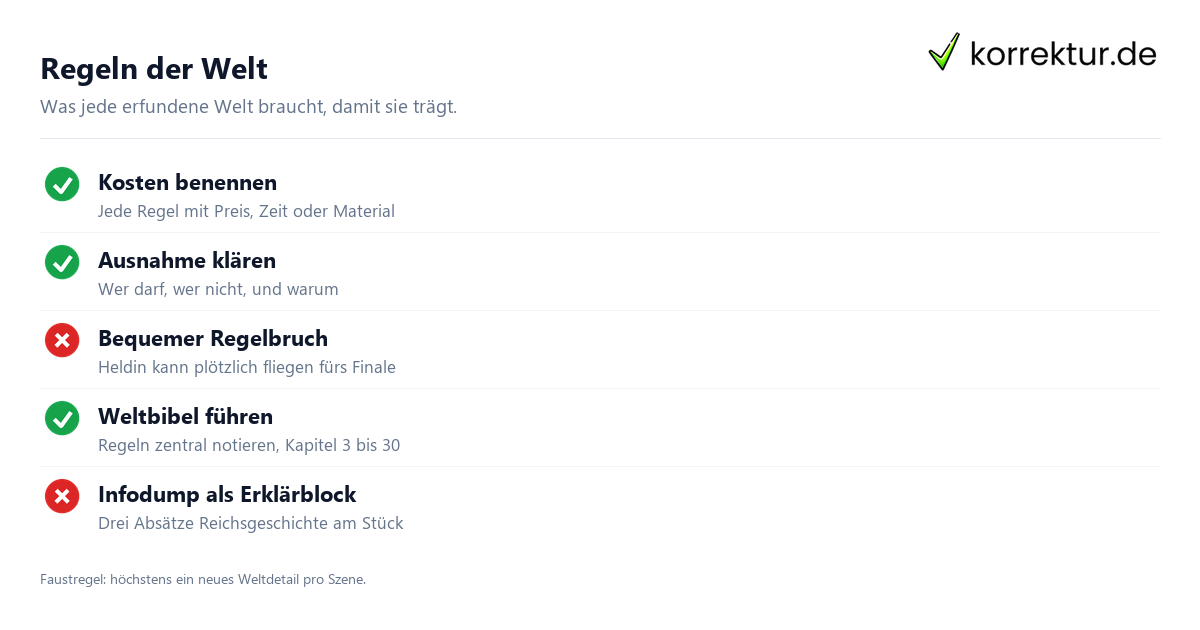Select the Kosten benennen heading
1200x630 pixels.
click(187, 183)
